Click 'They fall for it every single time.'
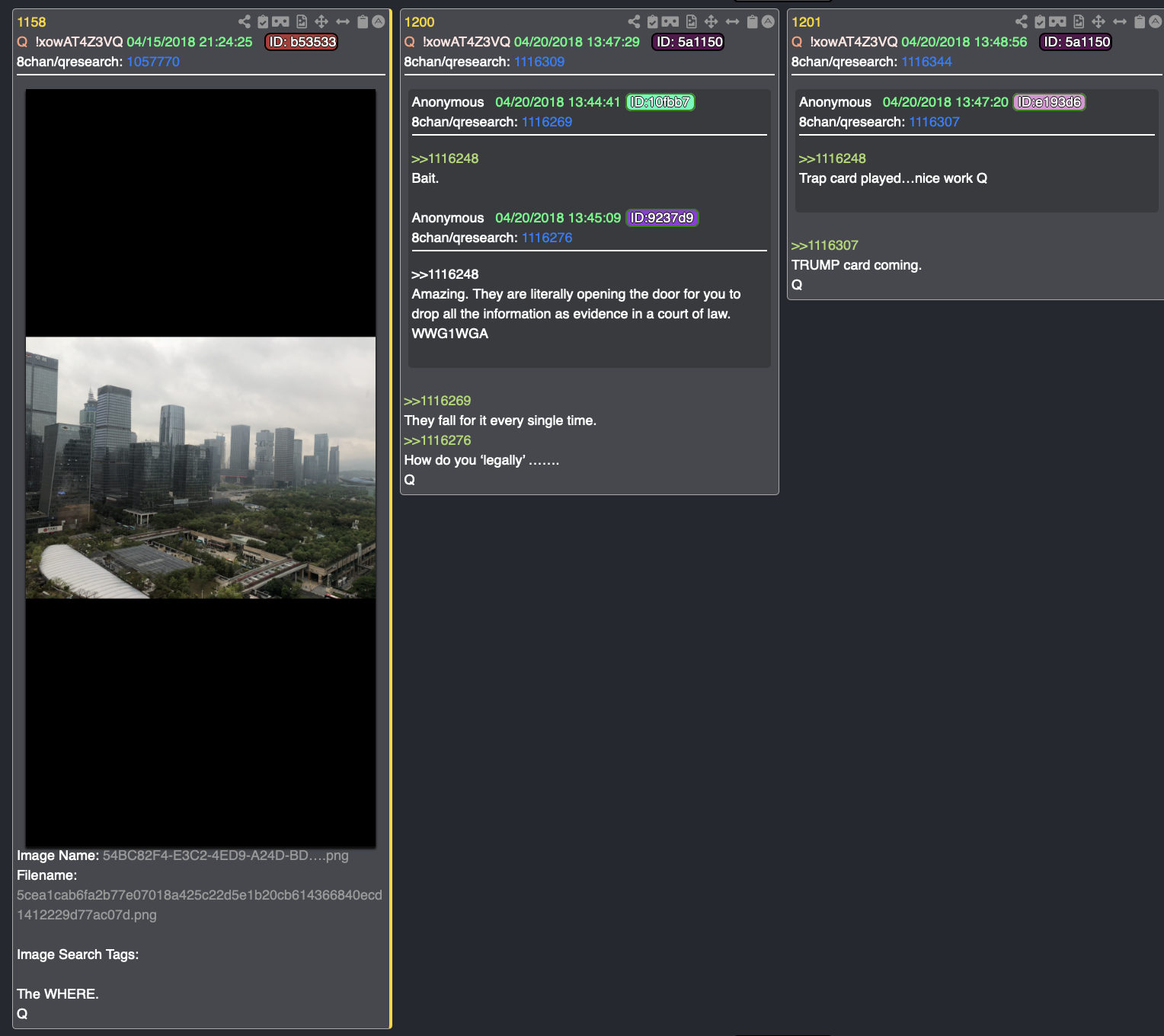This screenshot has height=1036, width=1164. point(500,420)
